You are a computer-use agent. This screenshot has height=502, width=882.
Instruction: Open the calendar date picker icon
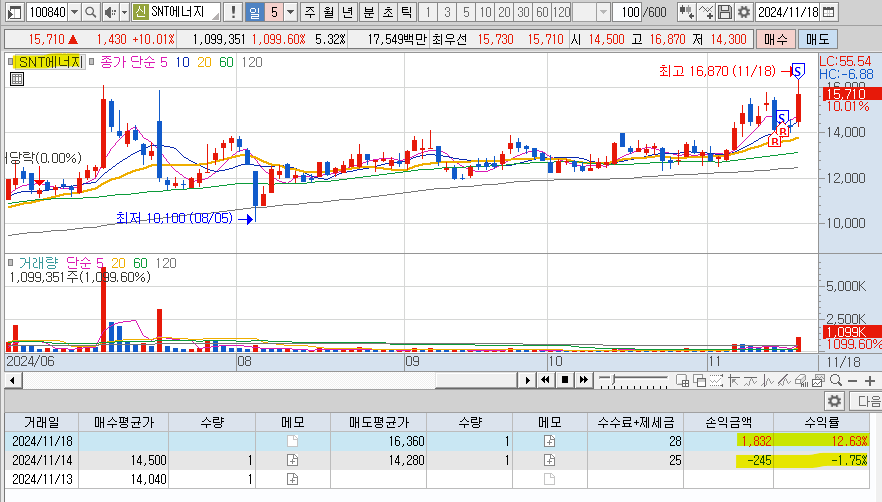828,12
